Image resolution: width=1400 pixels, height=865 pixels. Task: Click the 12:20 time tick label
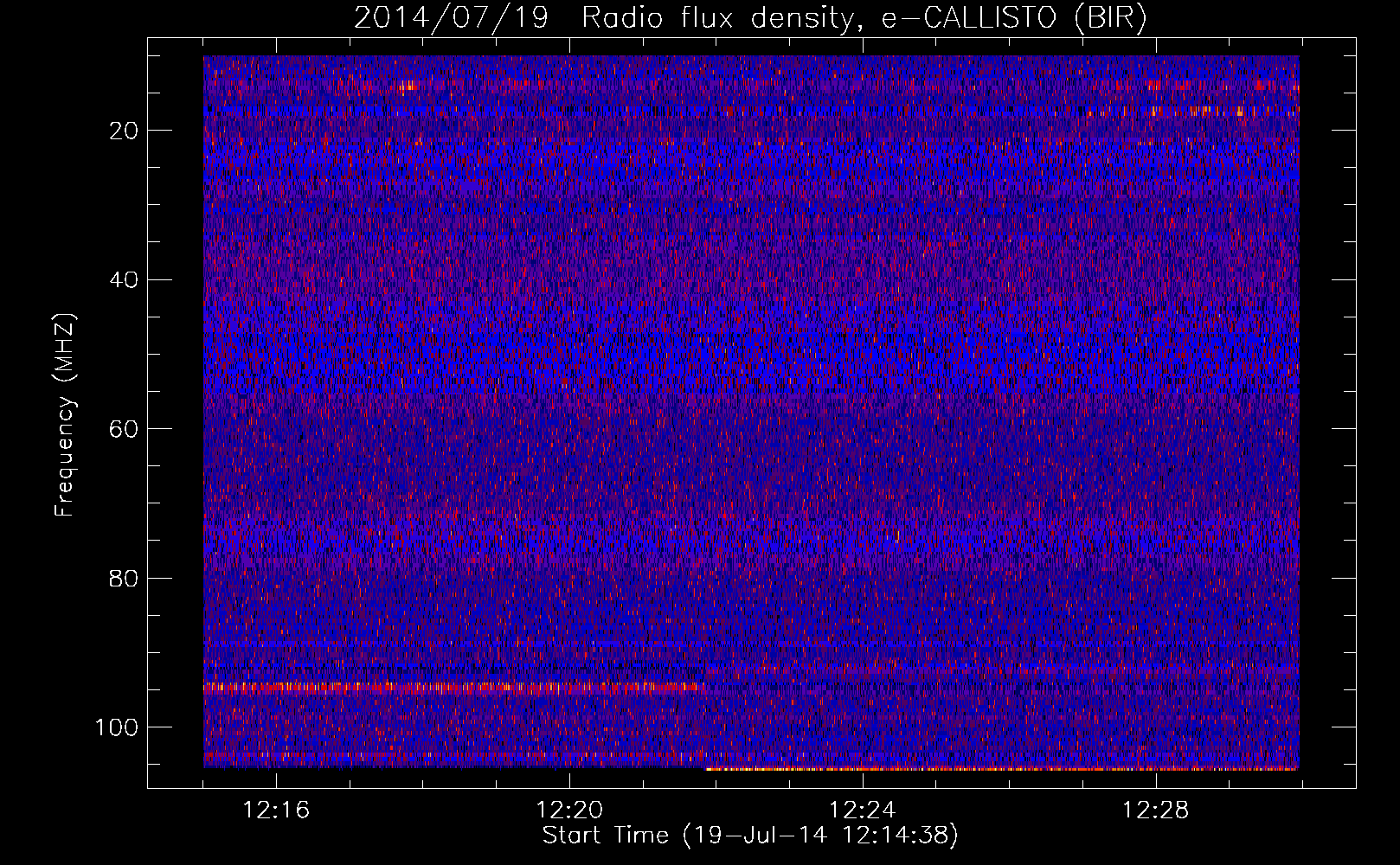point(569,811)
